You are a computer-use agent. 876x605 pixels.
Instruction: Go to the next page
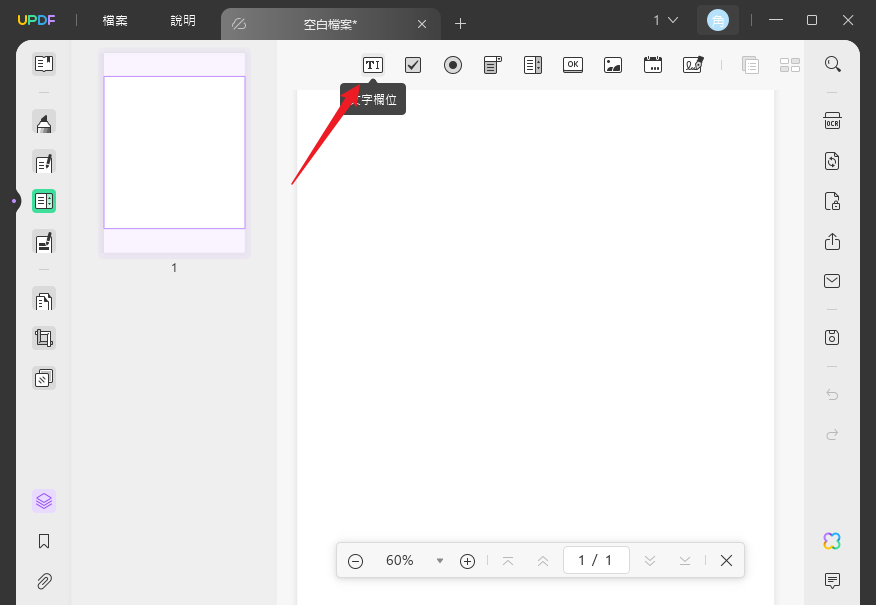[x=650, y=561]
